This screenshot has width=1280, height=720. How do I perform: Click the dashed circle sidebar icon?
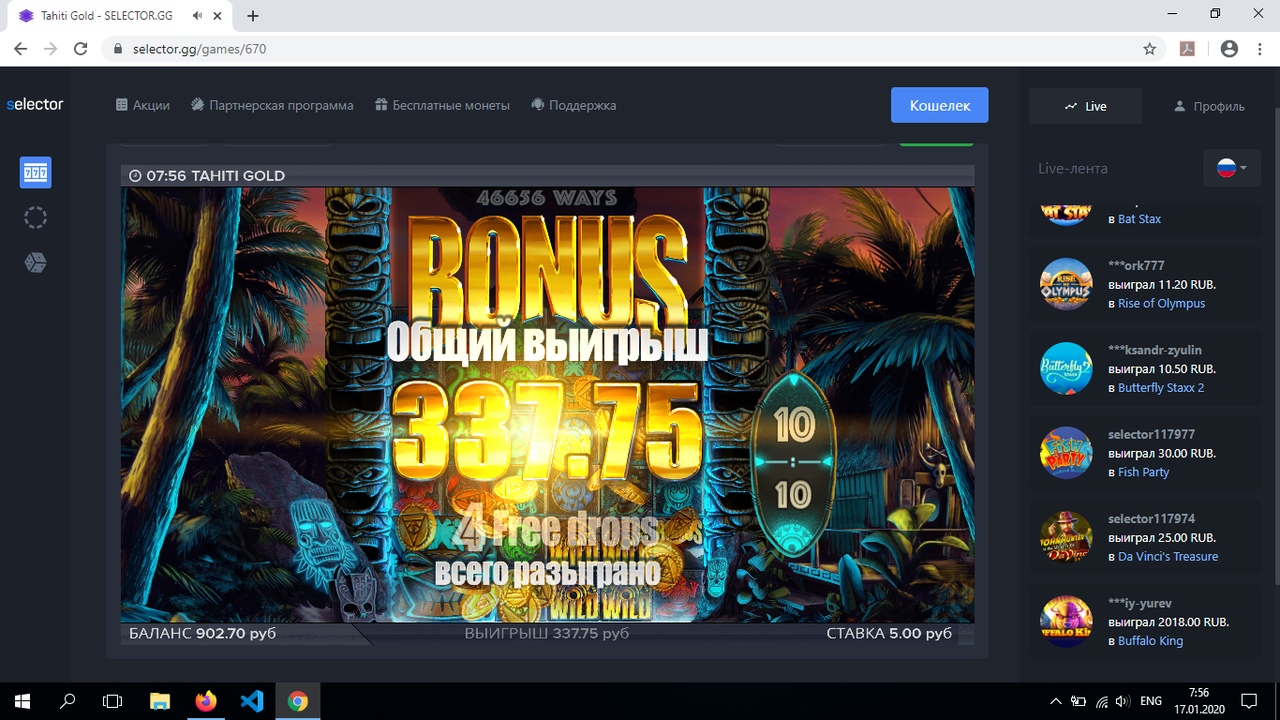35,218
